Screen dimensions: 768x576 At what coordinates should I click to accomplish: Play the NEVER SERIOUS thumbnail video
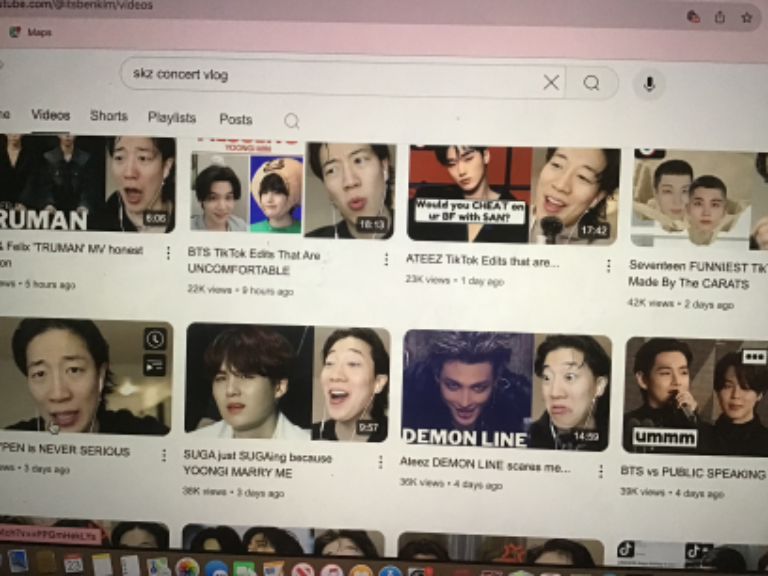[x=86, y=376]
